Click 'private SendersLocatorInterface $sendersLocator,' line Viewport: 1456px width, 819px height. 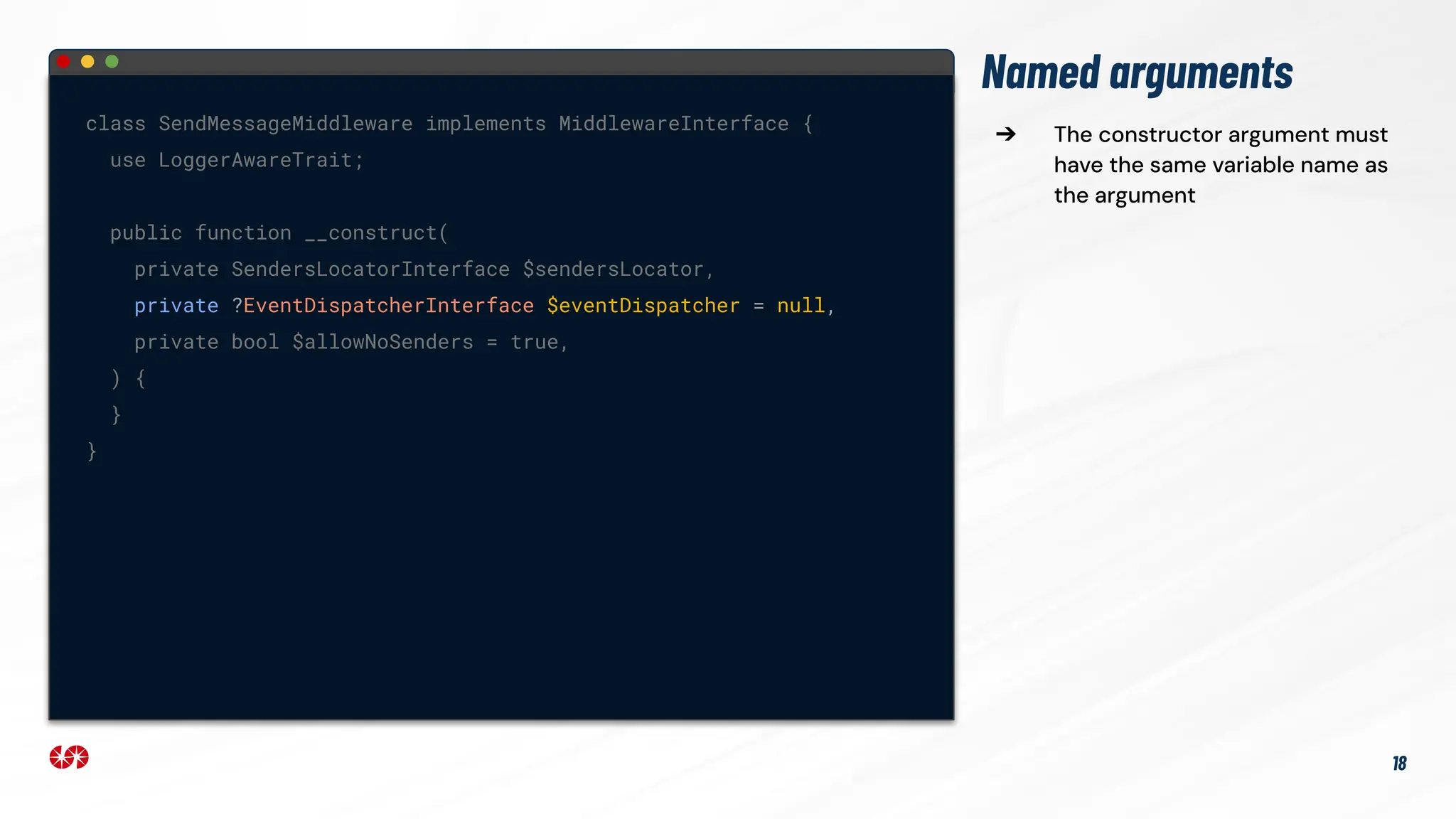424,269
